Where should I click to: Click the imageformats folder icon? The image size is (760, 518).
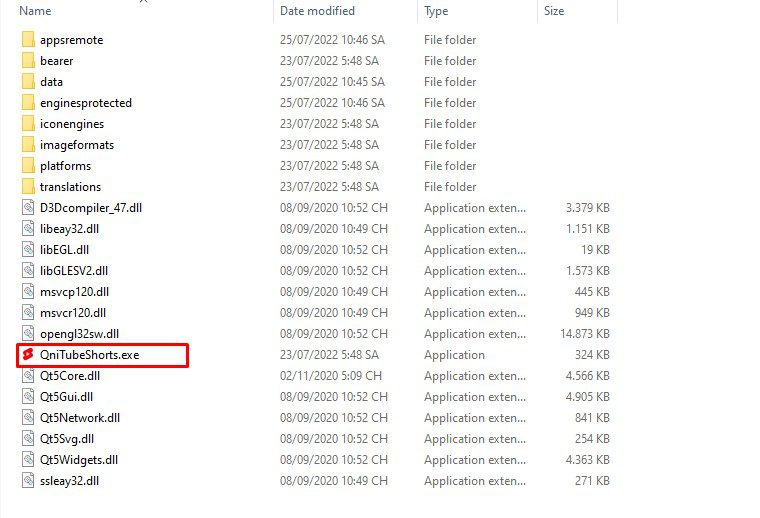click(28, 144)
